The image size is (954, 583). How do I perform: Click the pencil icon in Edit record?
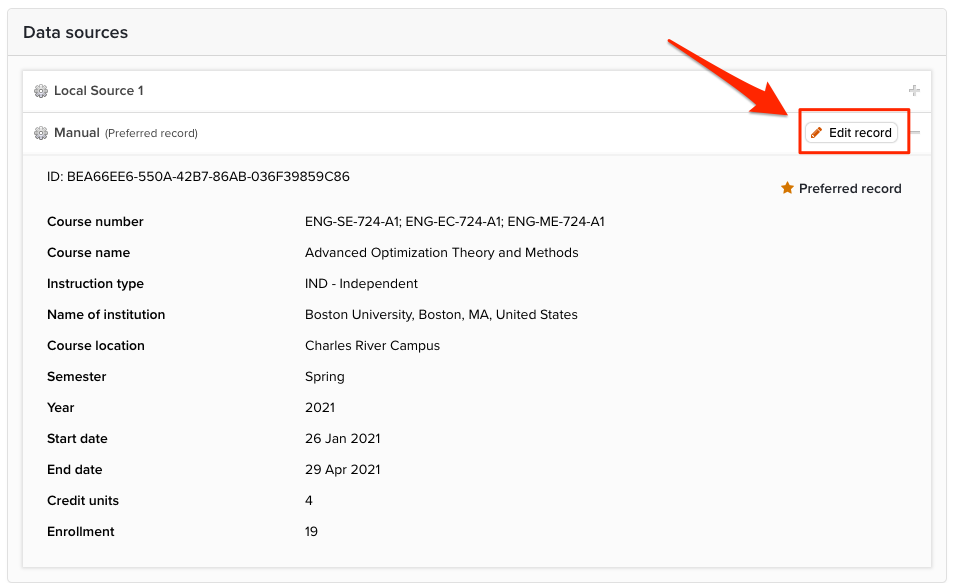point(816,133)
